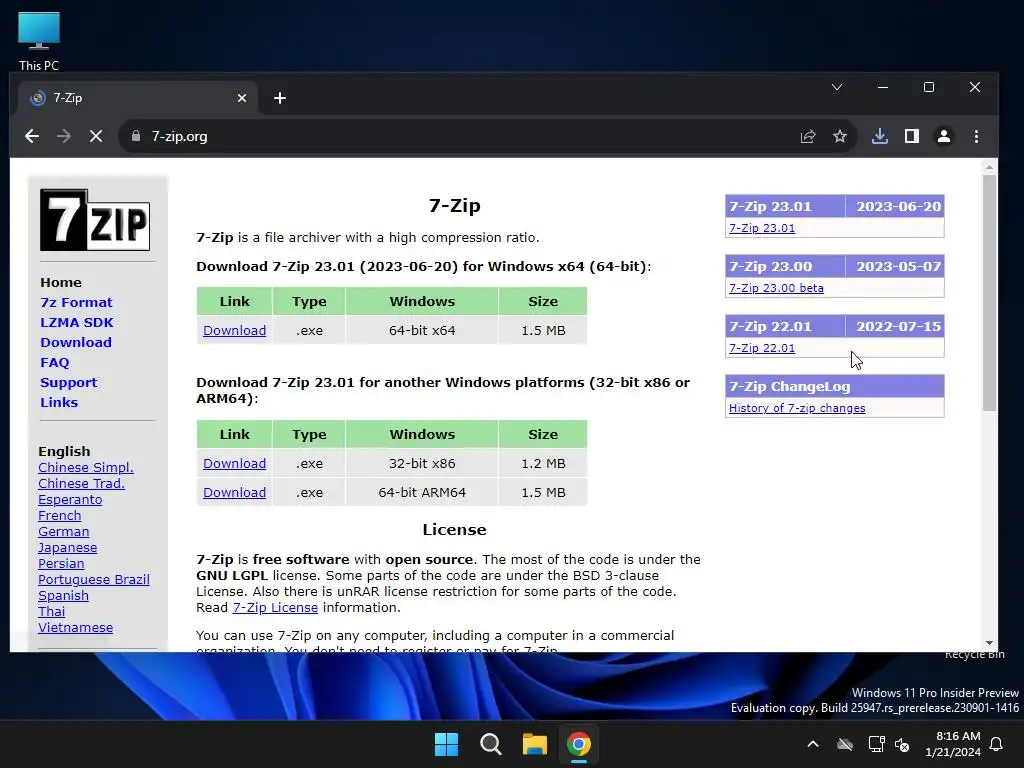
Task: Open the notification bell
Action: coord(997,744)
